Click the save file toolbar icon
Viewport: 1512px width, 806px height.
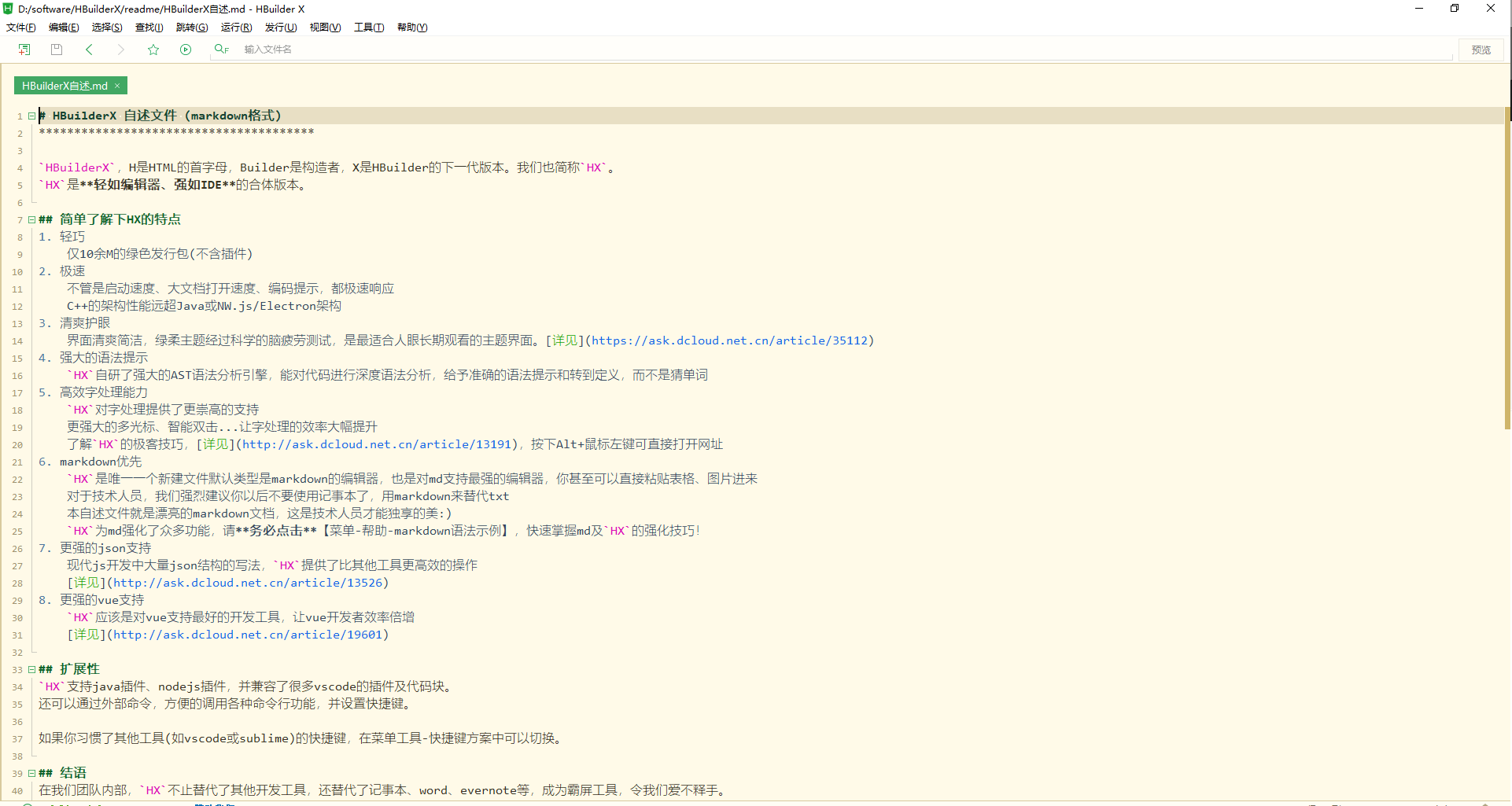pyautogui.click(x=57, y=50)
